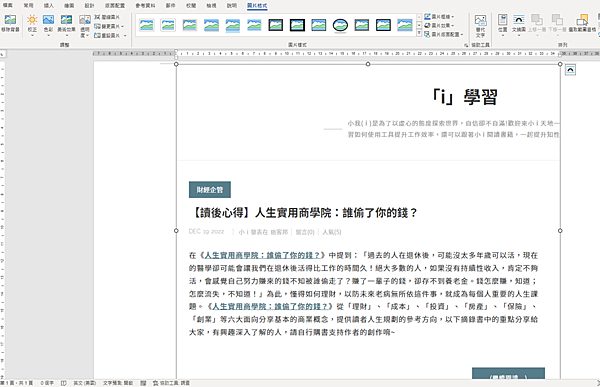Switch to the Home (常用) tab
This screenshot has height=387, width=600.
point(28,5)
